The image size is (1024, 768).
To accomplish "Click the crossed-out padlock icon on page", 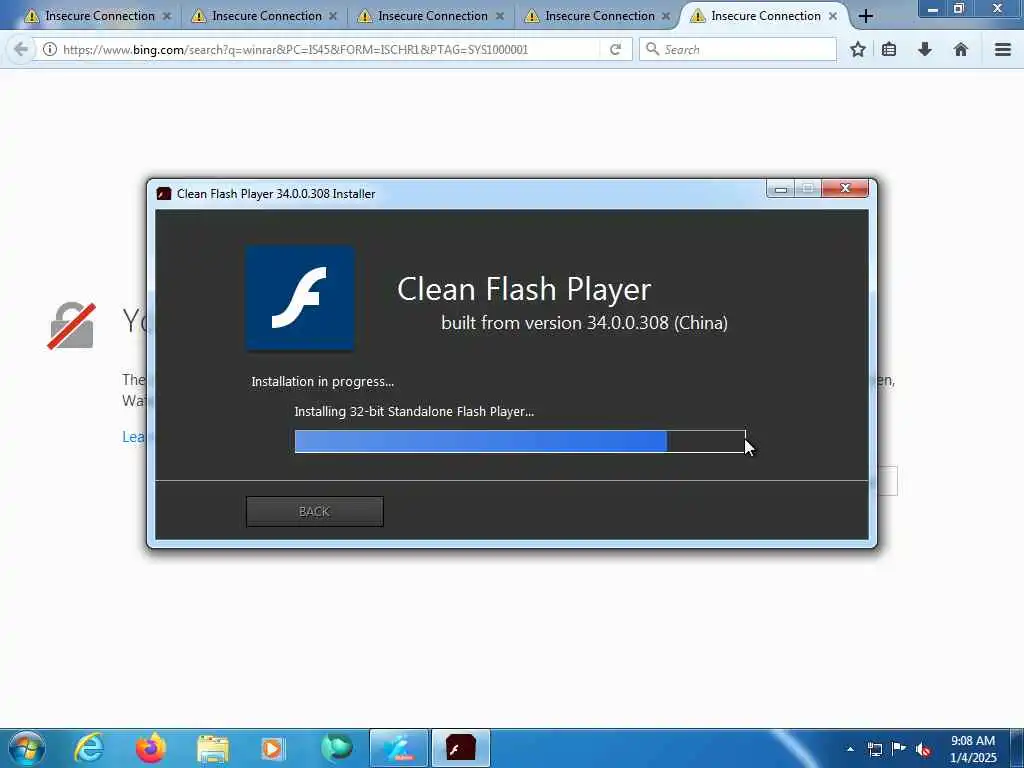I will [71, 325].
